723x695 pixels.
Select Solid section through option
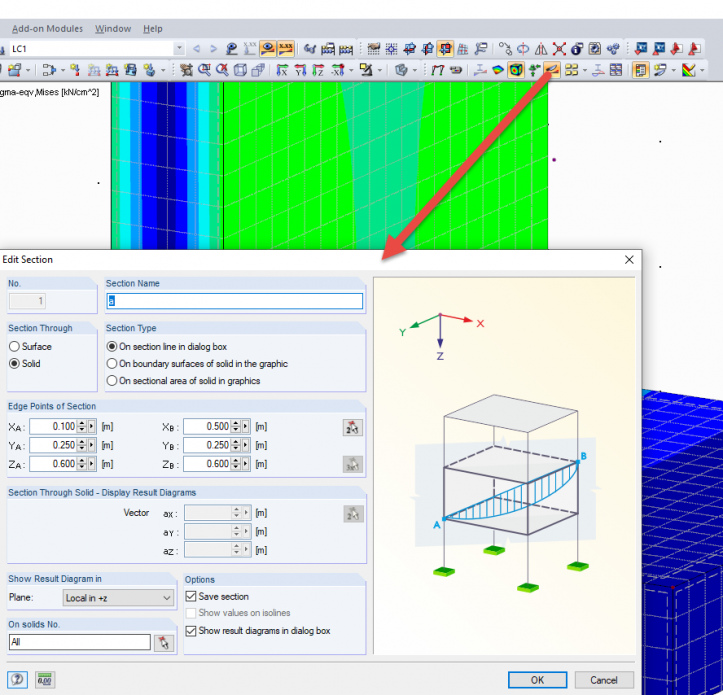point(25,363)
